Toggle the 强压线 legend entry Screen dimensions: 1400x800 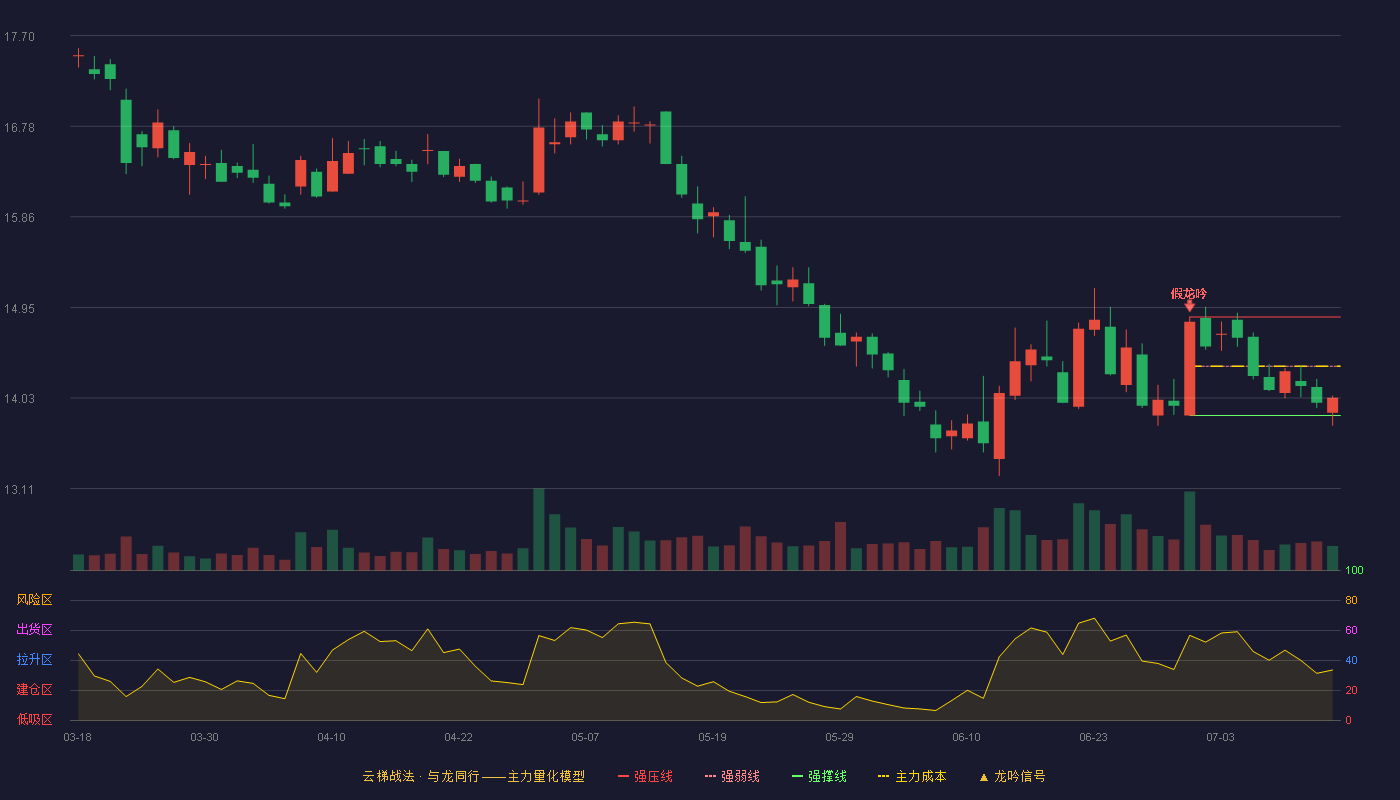click(x=645, y=776)
